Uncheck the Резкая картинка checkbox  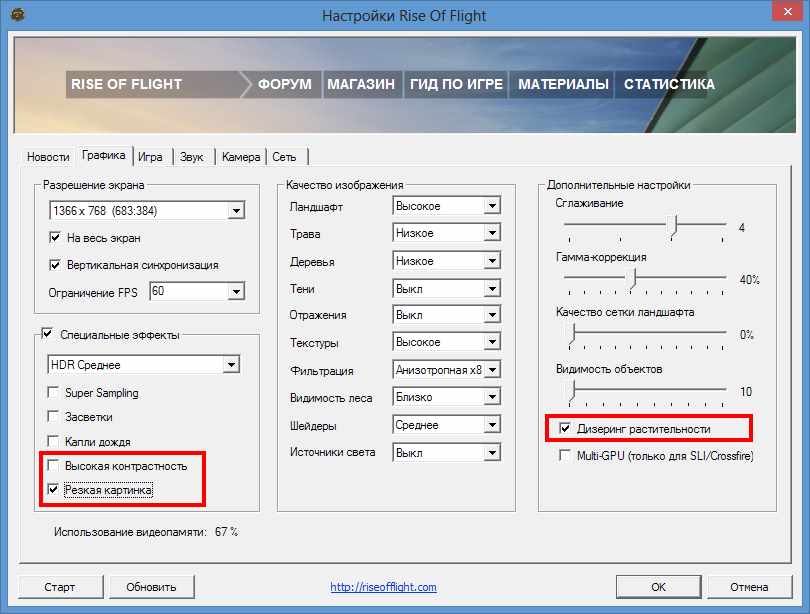[53, 489]
